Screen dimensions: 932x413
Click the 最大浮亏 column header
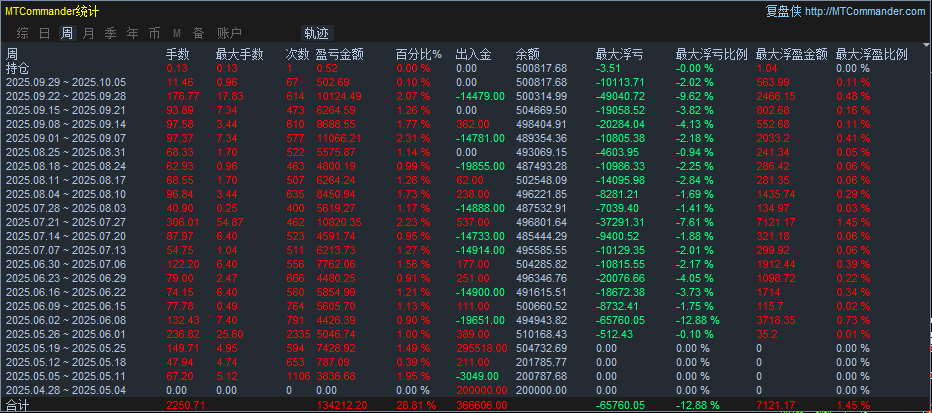(x=619, y=54)
